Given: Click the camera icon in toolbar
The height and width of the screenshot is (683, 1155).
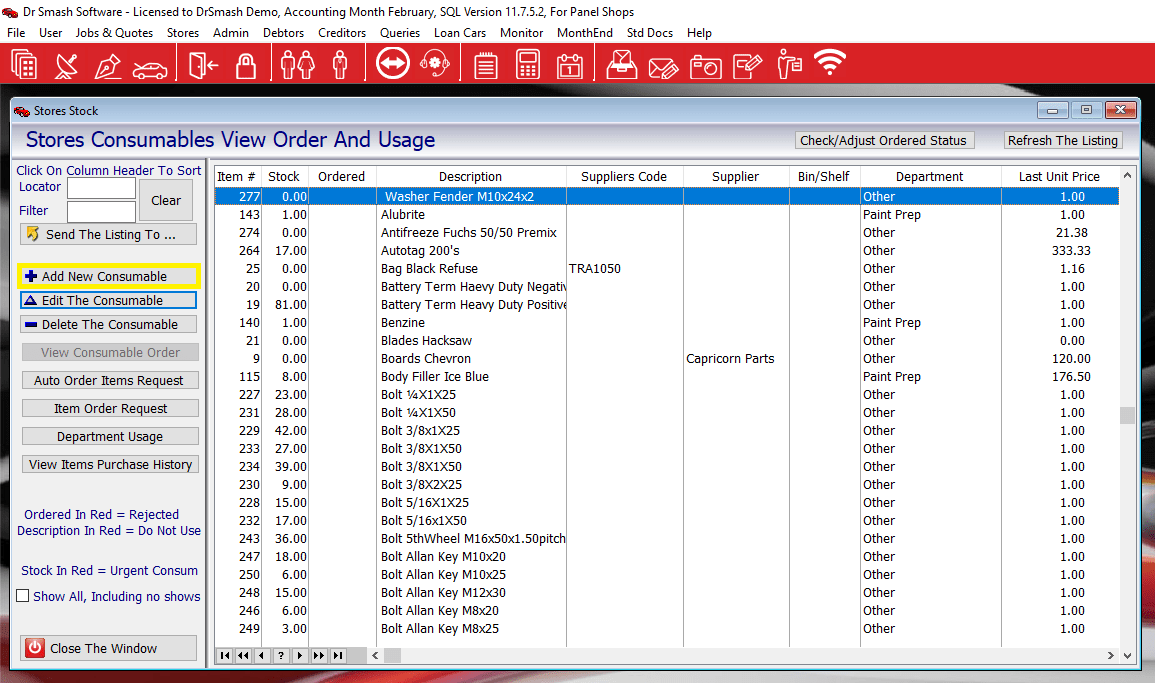Looking at the screenshot, I should pyautogui.click(x=705, y=66).
